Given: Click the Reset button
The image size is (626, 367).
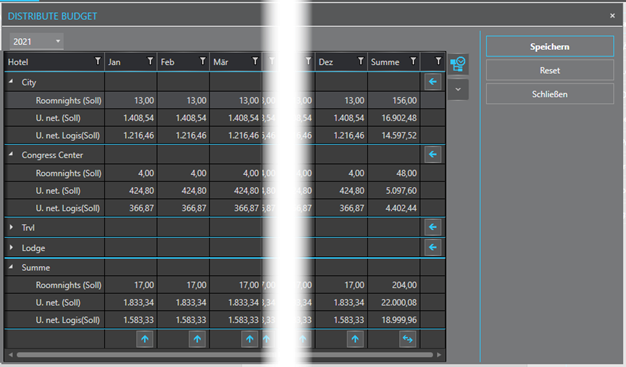Looking at the screenshot, I should pyautogui.click(x=550, y=71).
